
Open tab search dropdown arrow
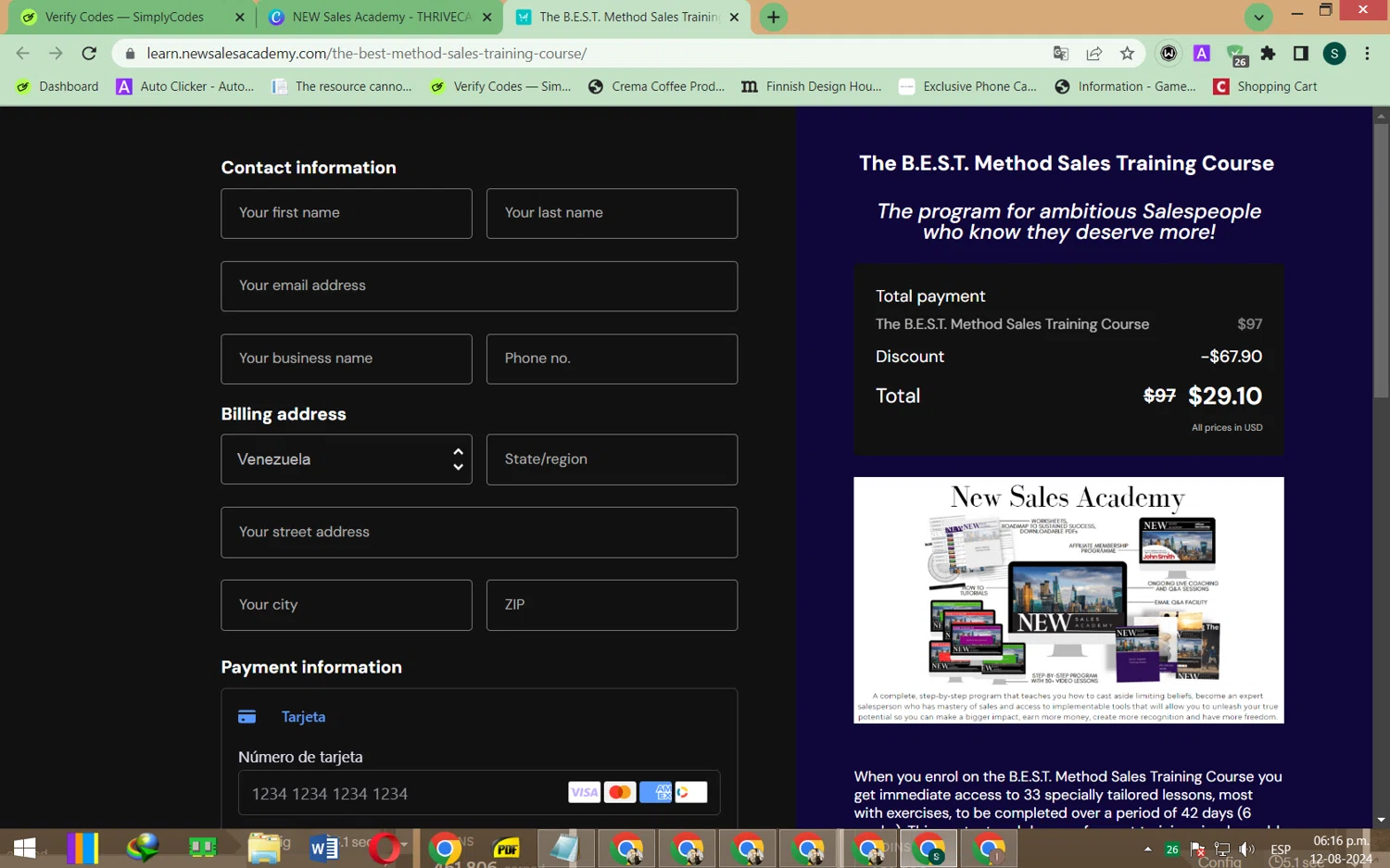(1258, 17)
